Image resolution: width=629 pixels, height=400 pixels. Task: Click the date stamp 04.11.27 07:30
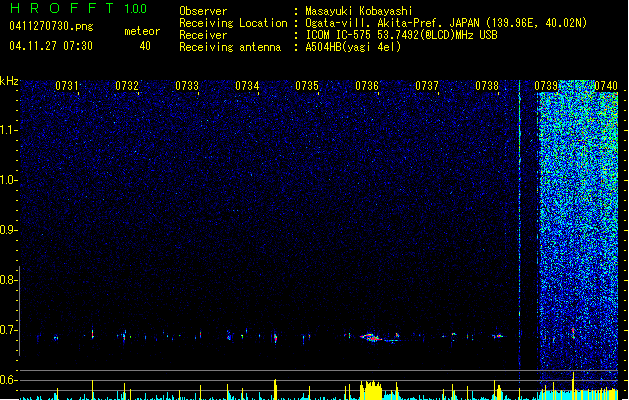click(x=51, y=46)
